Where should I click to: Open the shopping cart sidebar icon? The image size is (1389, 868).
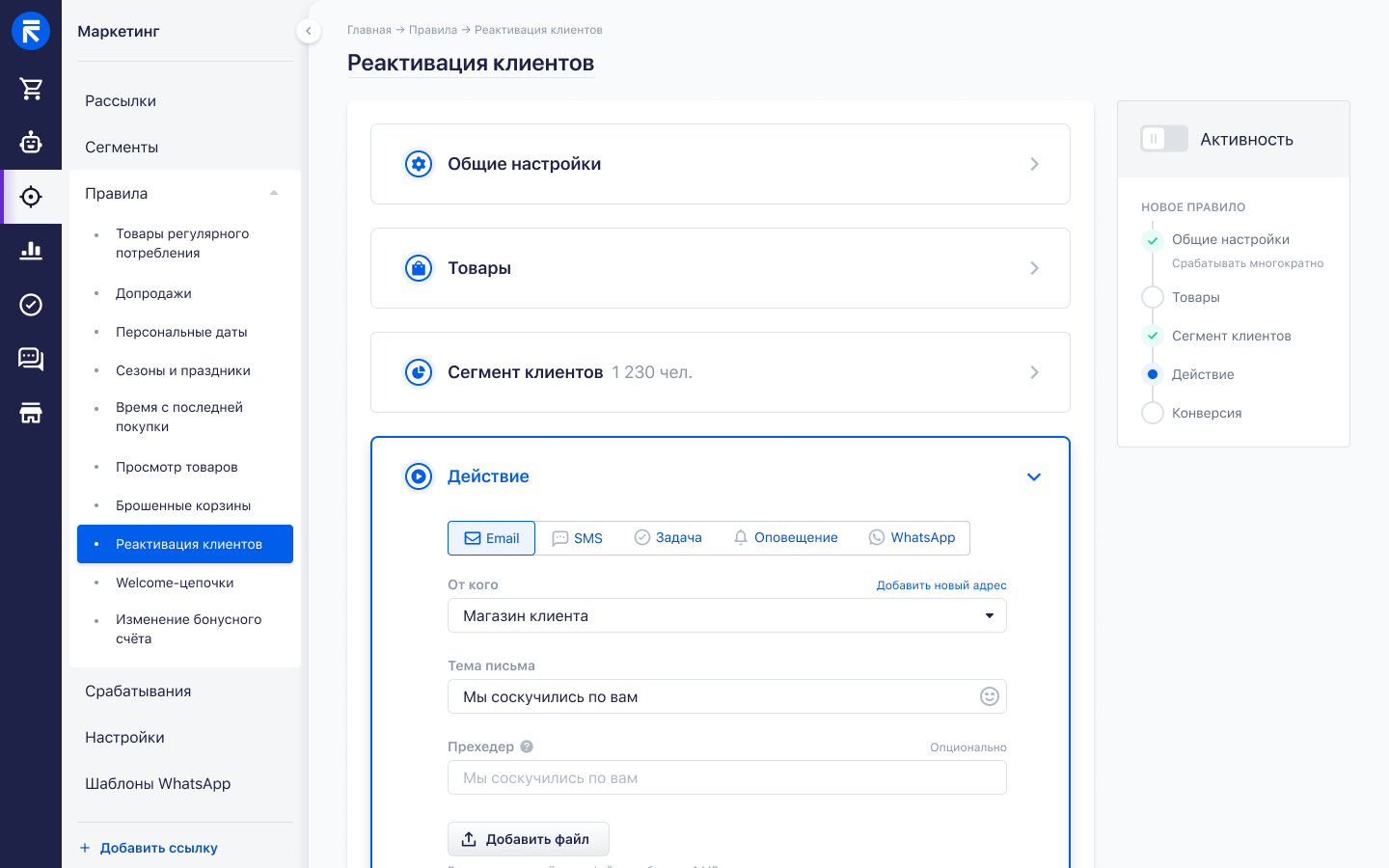31,89
